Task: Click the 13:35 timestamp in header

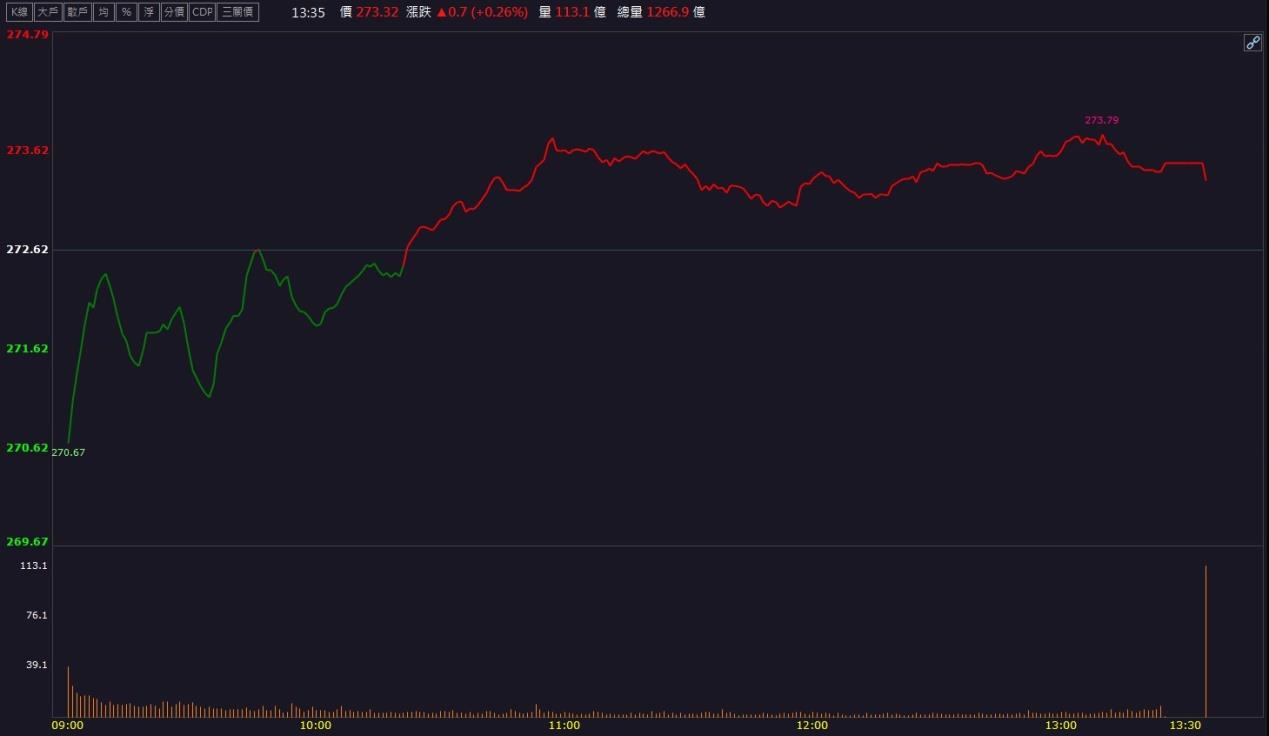Action: 308,12
